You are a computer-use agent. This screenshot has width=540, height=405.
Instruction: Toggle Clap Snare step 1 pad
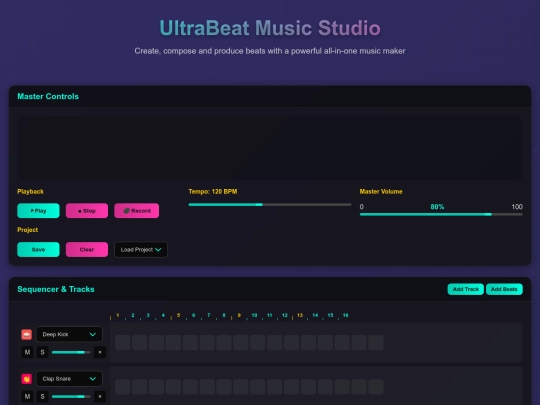pos(123,387)
